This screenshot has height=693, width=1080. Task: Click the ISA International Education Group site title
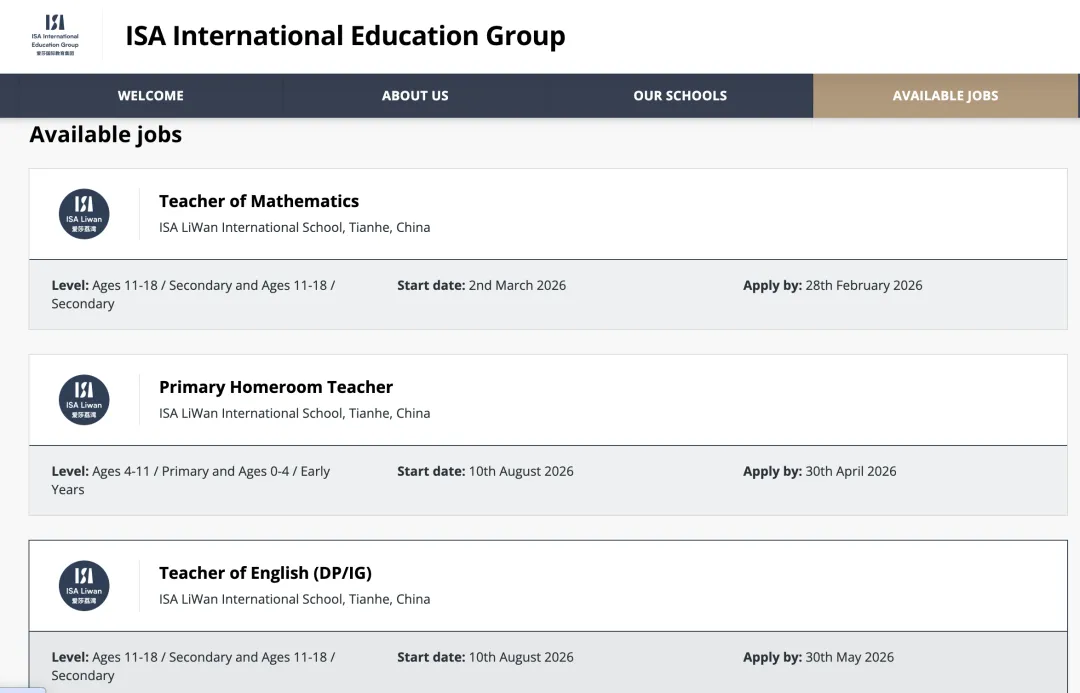point(345,36)
